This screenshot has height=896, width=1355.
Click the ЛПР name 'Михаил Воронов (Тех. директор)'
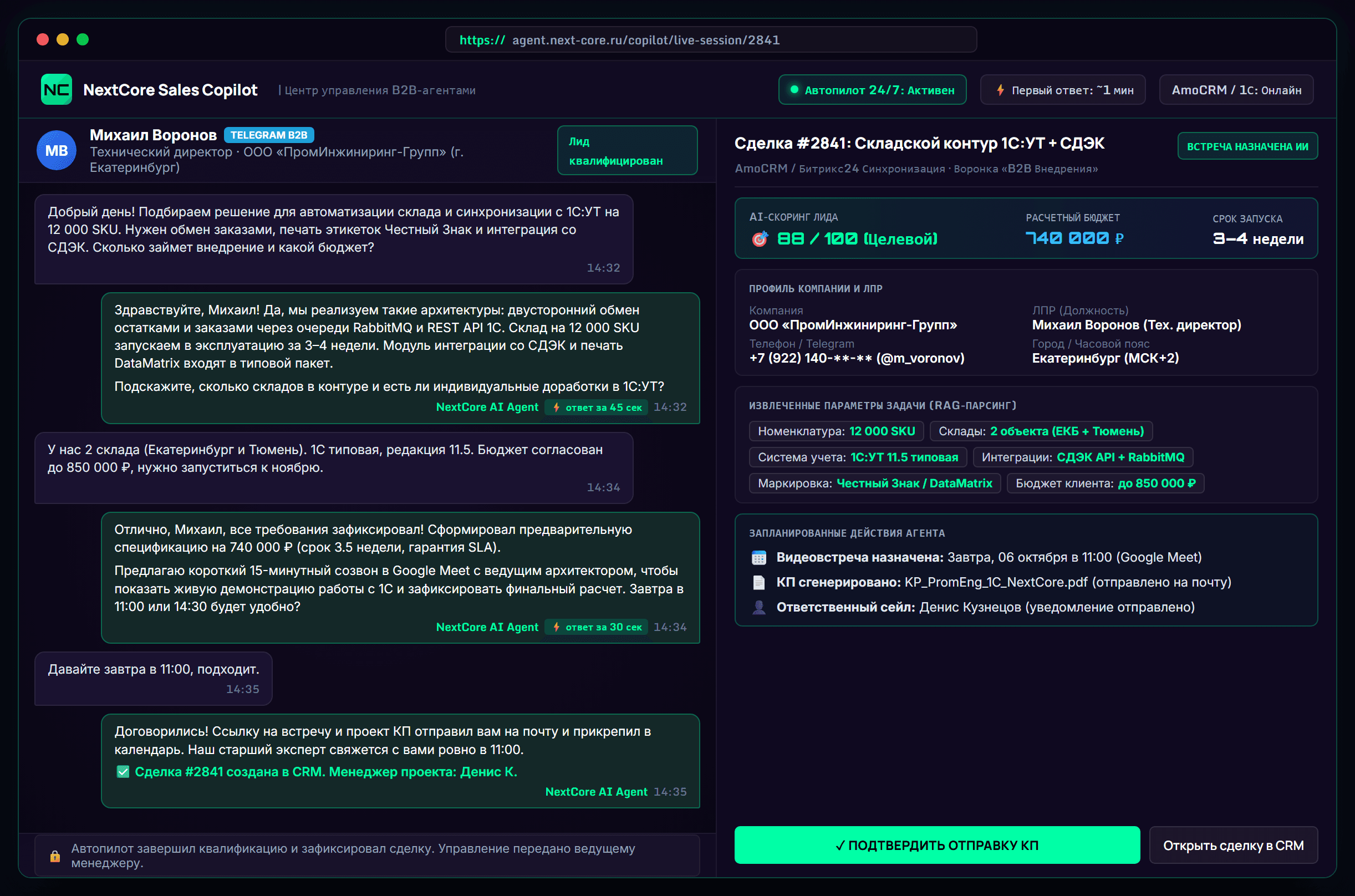pos(1136,325)
